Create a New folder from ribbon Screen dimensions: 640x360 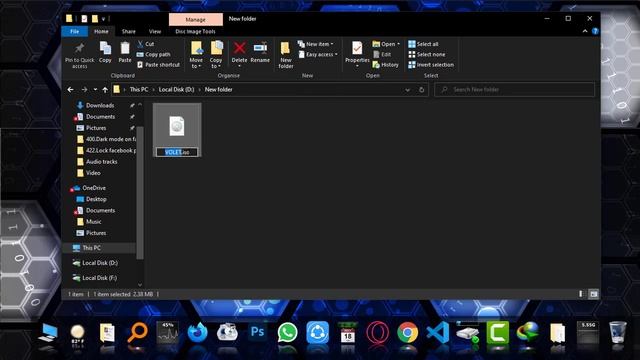click(286, 54)
